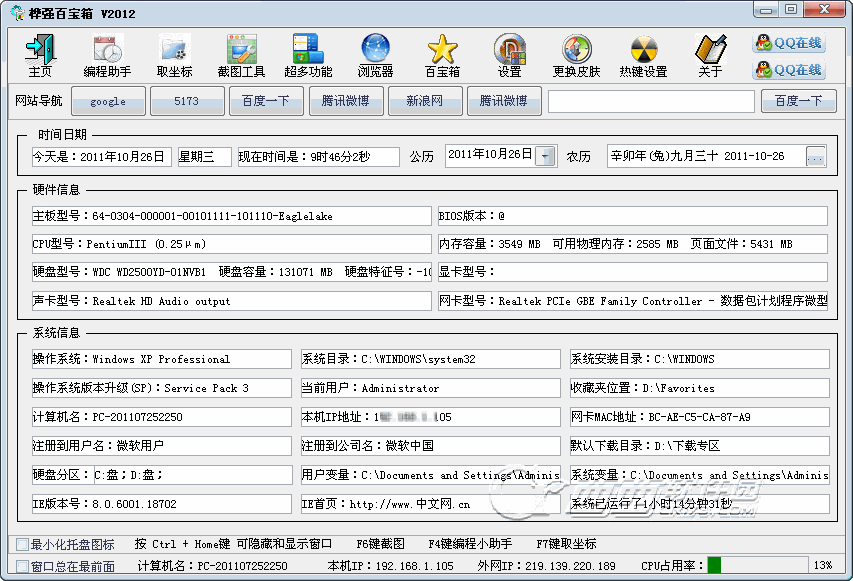Check 最小化托盘图标 checkbox
853x581 pixels.
click(22, 544)
